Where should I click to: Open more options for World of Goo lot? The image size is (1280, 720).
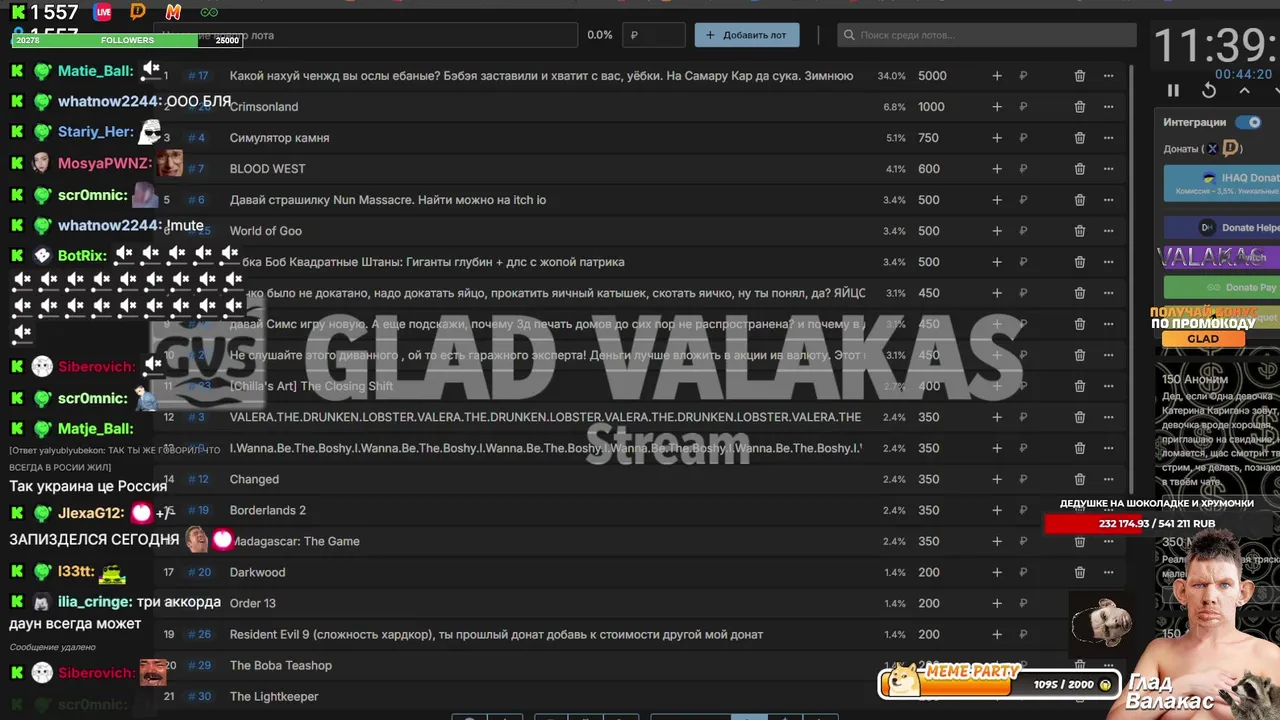(x=1108, y=231)
